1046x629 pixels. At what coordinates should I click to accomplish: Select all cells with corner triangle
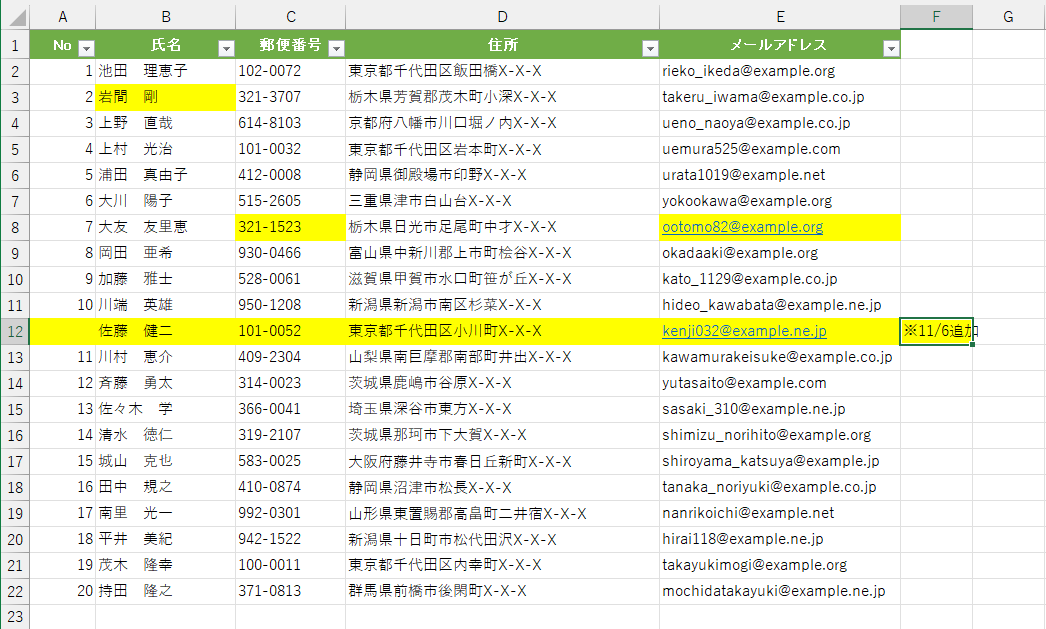(x=15, y=17)
